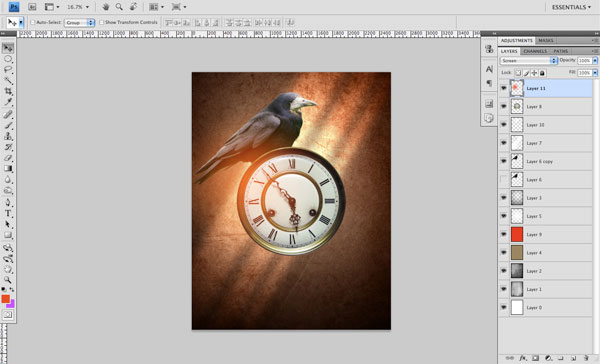
Task: Select the Crop tool
Action: 8,91
